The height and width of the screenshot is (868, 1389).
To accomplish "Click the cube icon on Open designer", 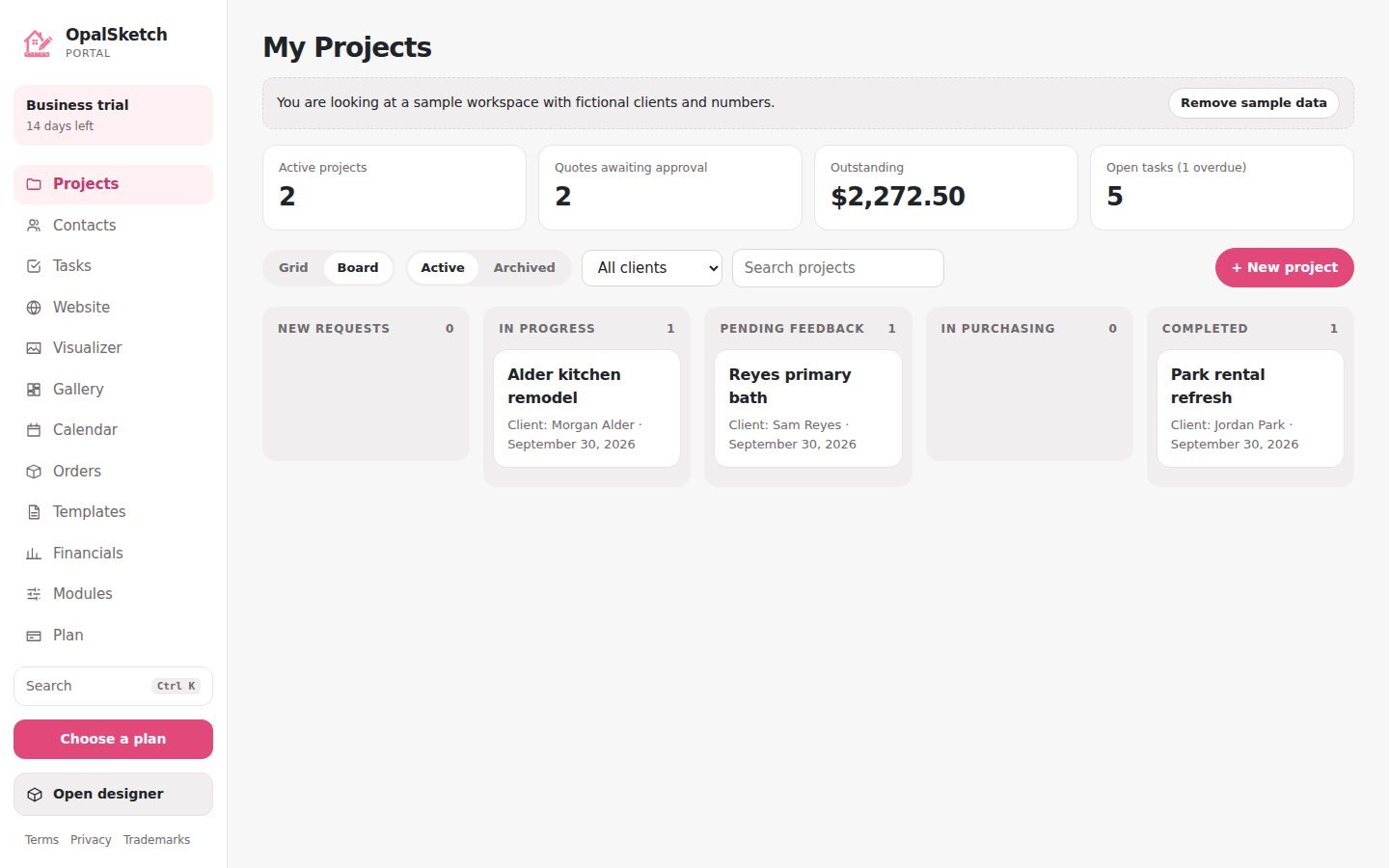I will click(35, 795).
